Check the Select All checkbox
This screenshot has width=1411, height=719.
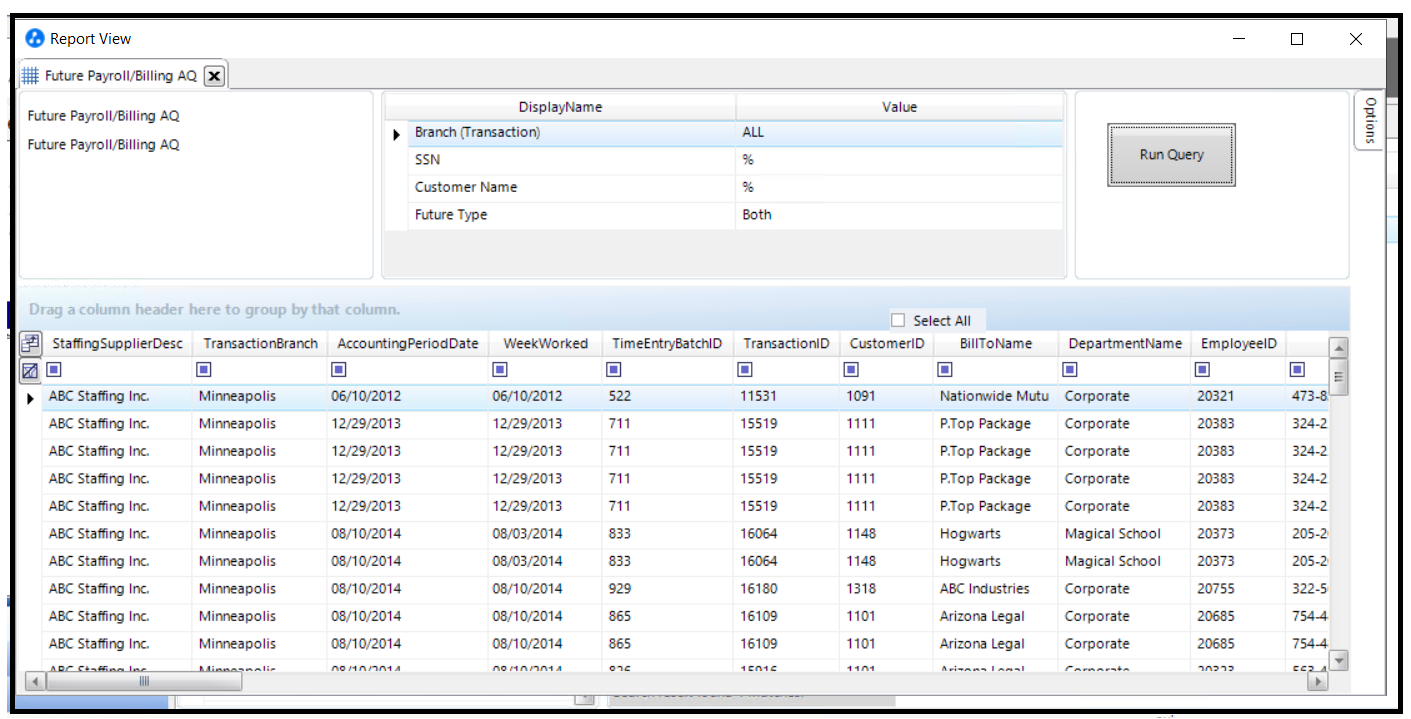[898, 320]
